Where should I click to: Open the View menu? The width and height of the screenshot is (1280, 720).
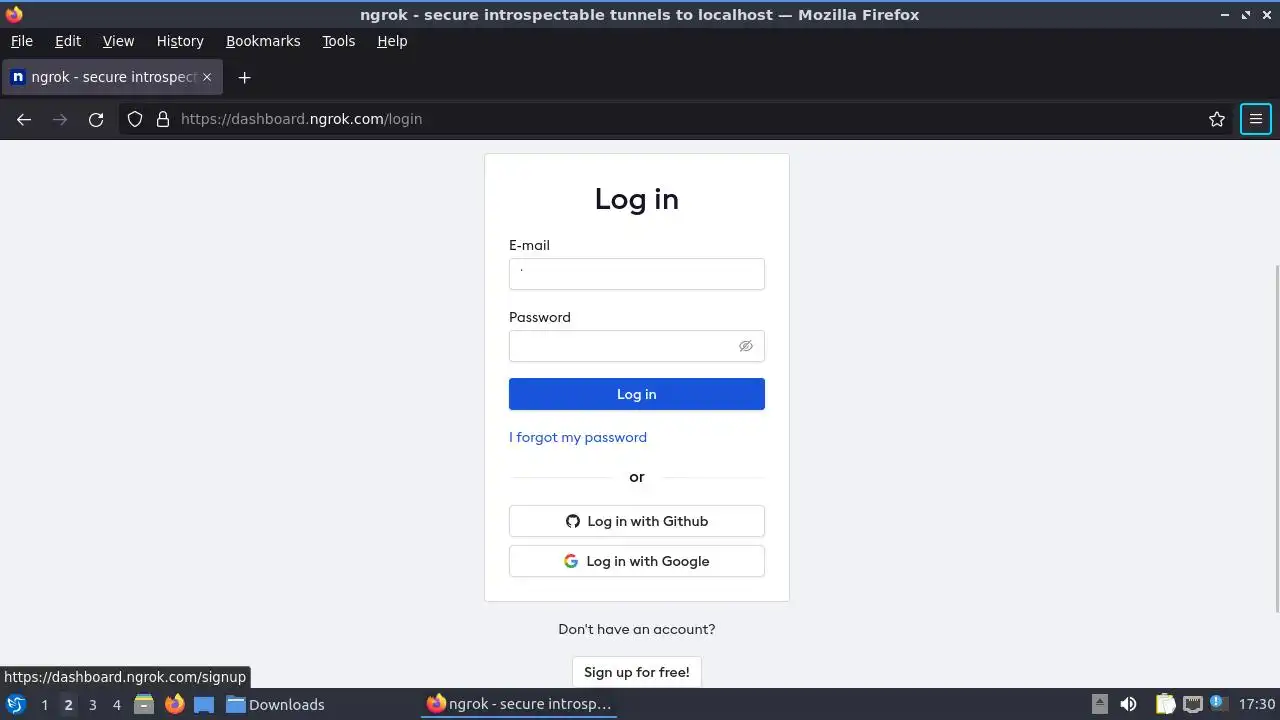click(x=118, y=41)
